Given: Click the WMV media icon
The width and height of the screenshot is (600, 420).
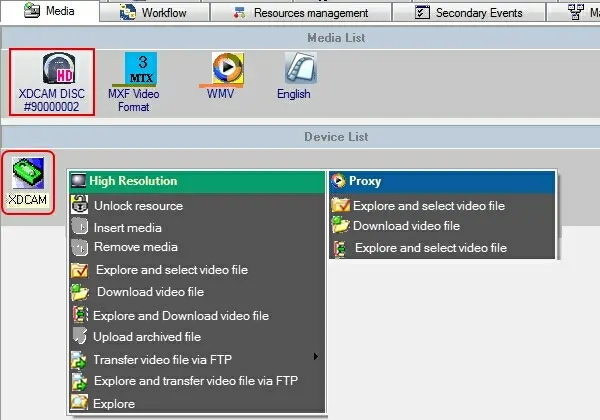Looking at the screenshot, I should point(226,78).
